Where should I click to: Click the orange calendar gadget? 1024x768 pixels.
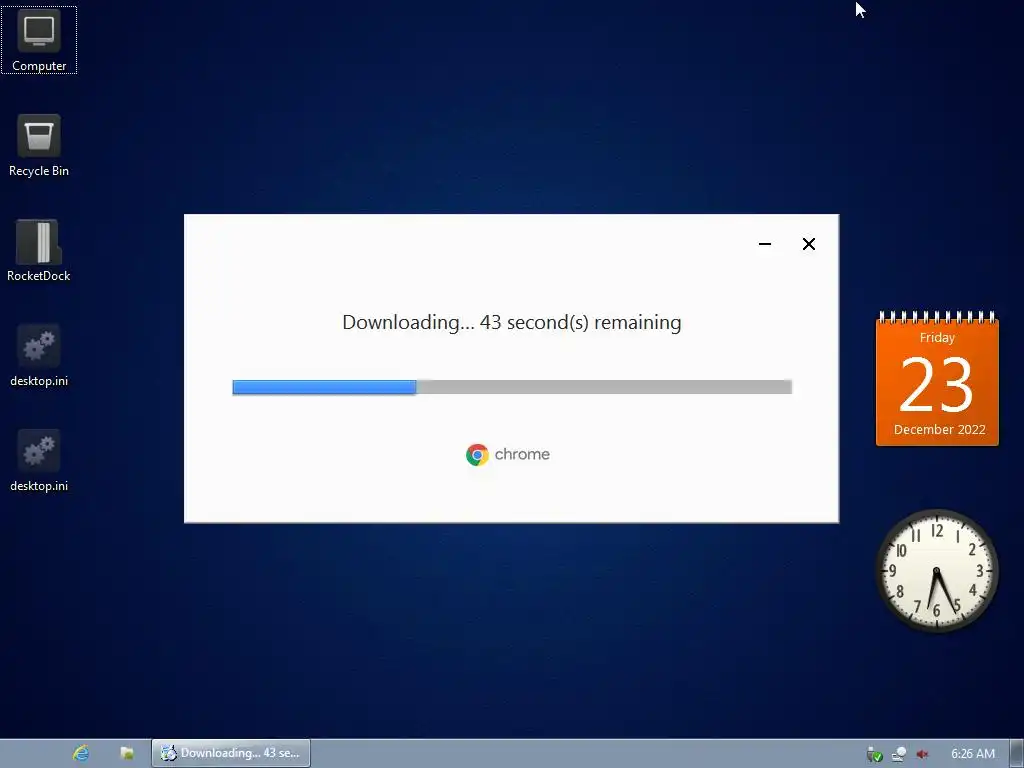coord(937,379)
